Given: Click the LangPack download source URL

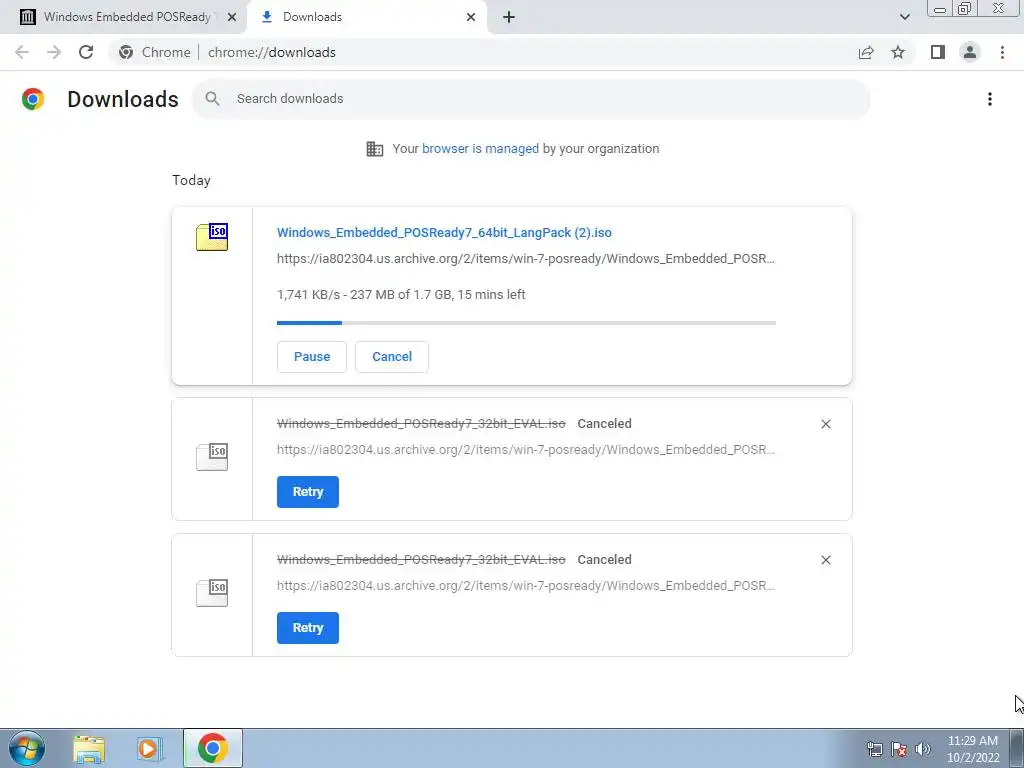Looking at the screenshot, I should [526, 259].
